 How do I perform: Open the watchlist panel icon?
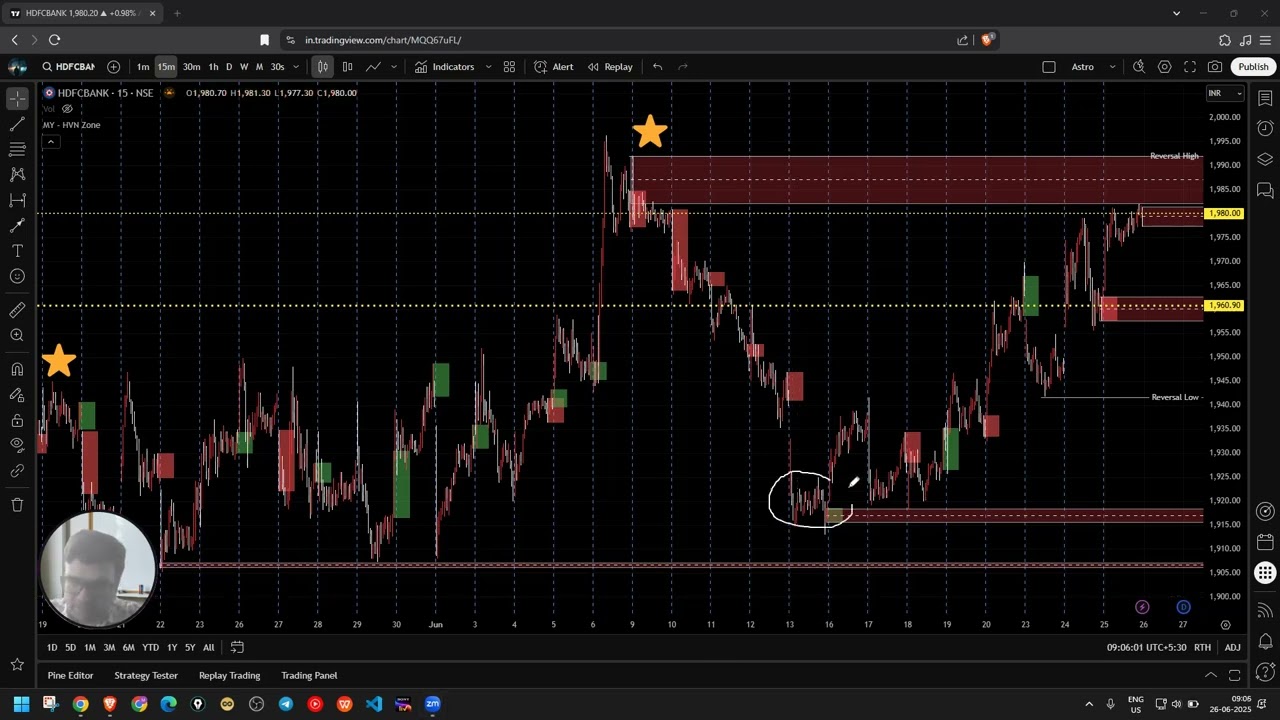(1265, 98)
